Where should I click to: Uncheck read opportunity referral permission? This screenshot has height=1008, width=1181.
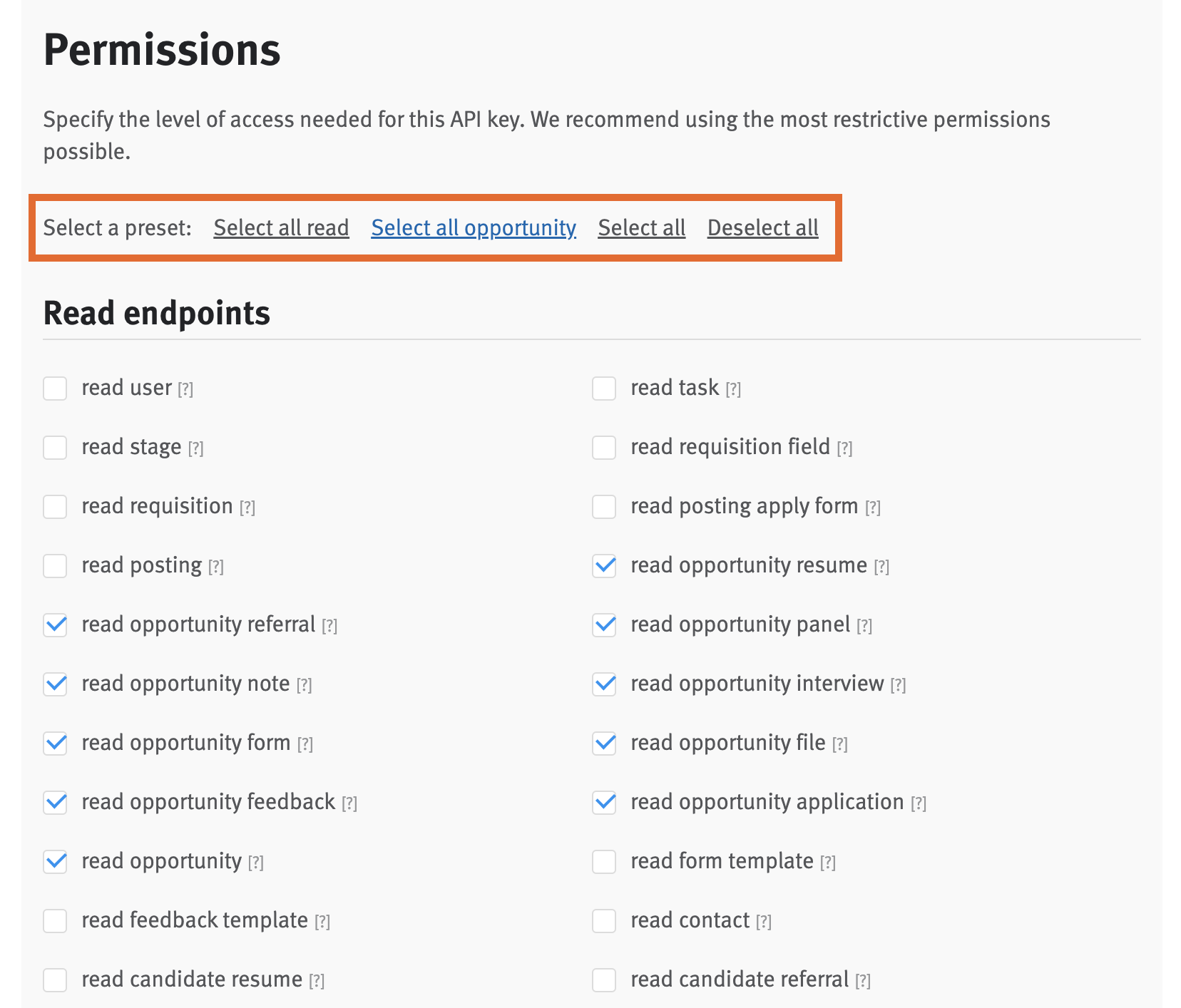55,625
